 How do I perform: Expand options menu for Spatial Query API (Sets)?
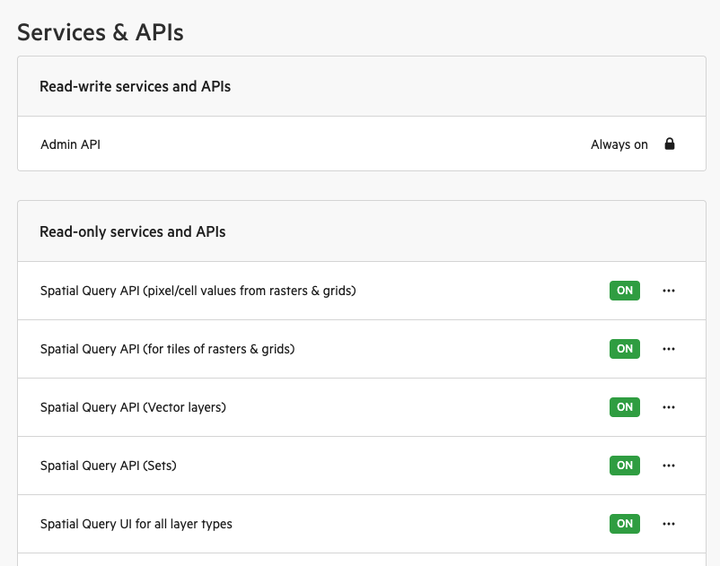click(669, 465)
